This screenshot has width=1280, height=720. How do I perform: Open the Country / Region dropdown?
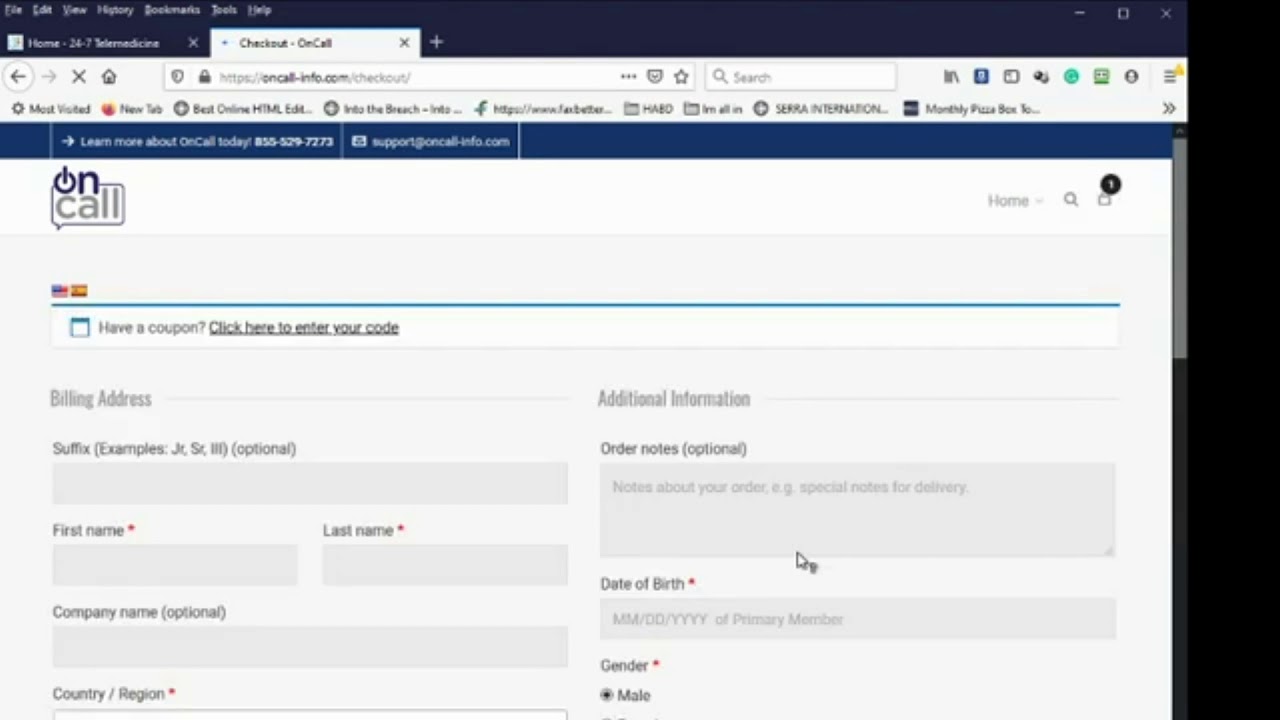(310, 714)
